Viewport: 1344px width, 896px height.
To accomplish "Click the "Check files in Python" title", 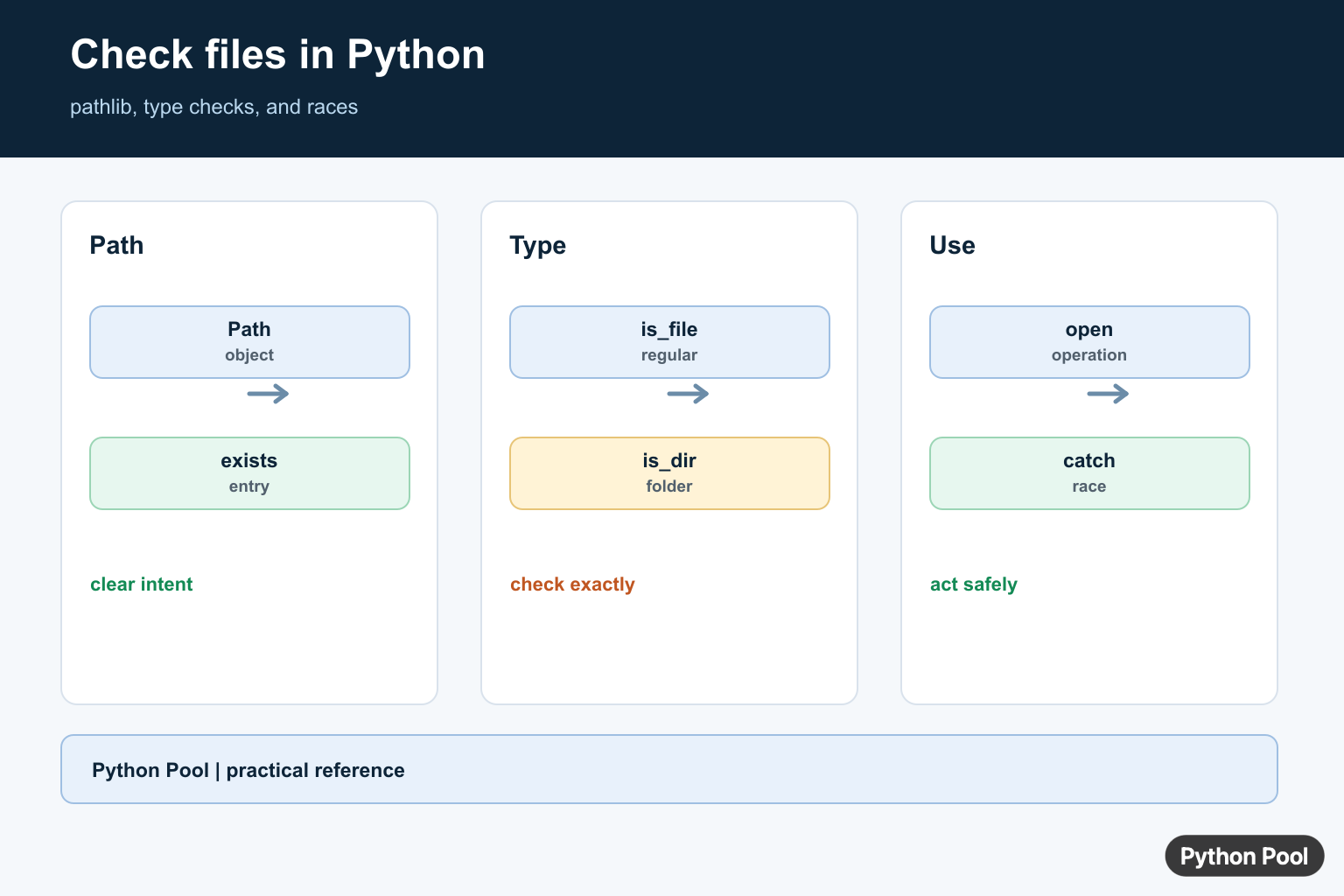I will tap(277, 55).
